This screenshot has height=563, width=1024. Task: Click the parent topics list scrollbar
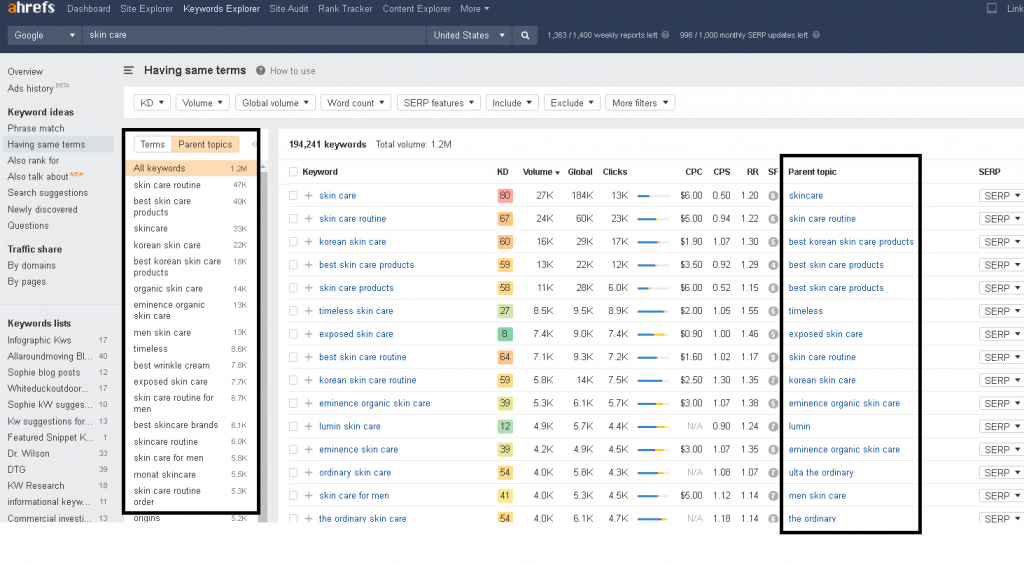(x=263, y=340)
